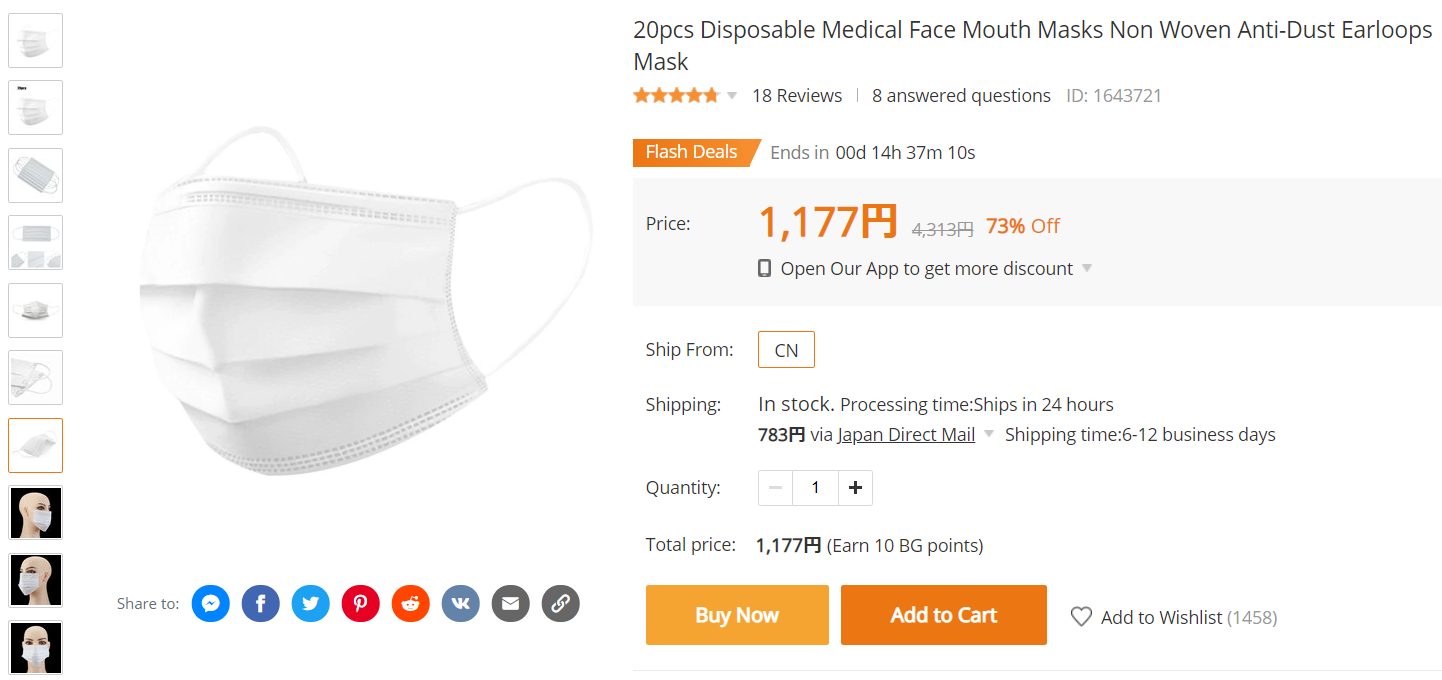Share product on Pinterest

tap(361, 603)
